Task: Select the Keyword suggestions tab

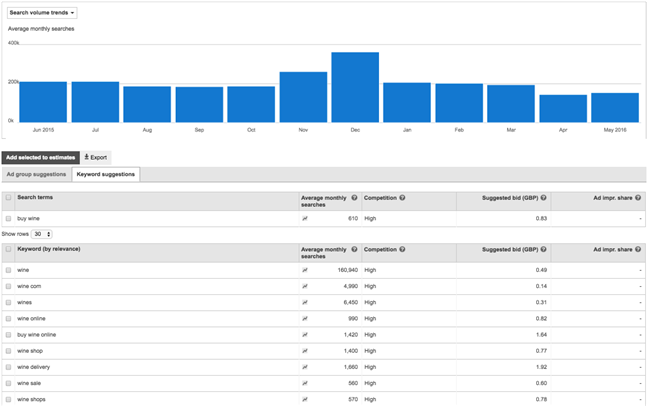Action: tap(106, 174)
